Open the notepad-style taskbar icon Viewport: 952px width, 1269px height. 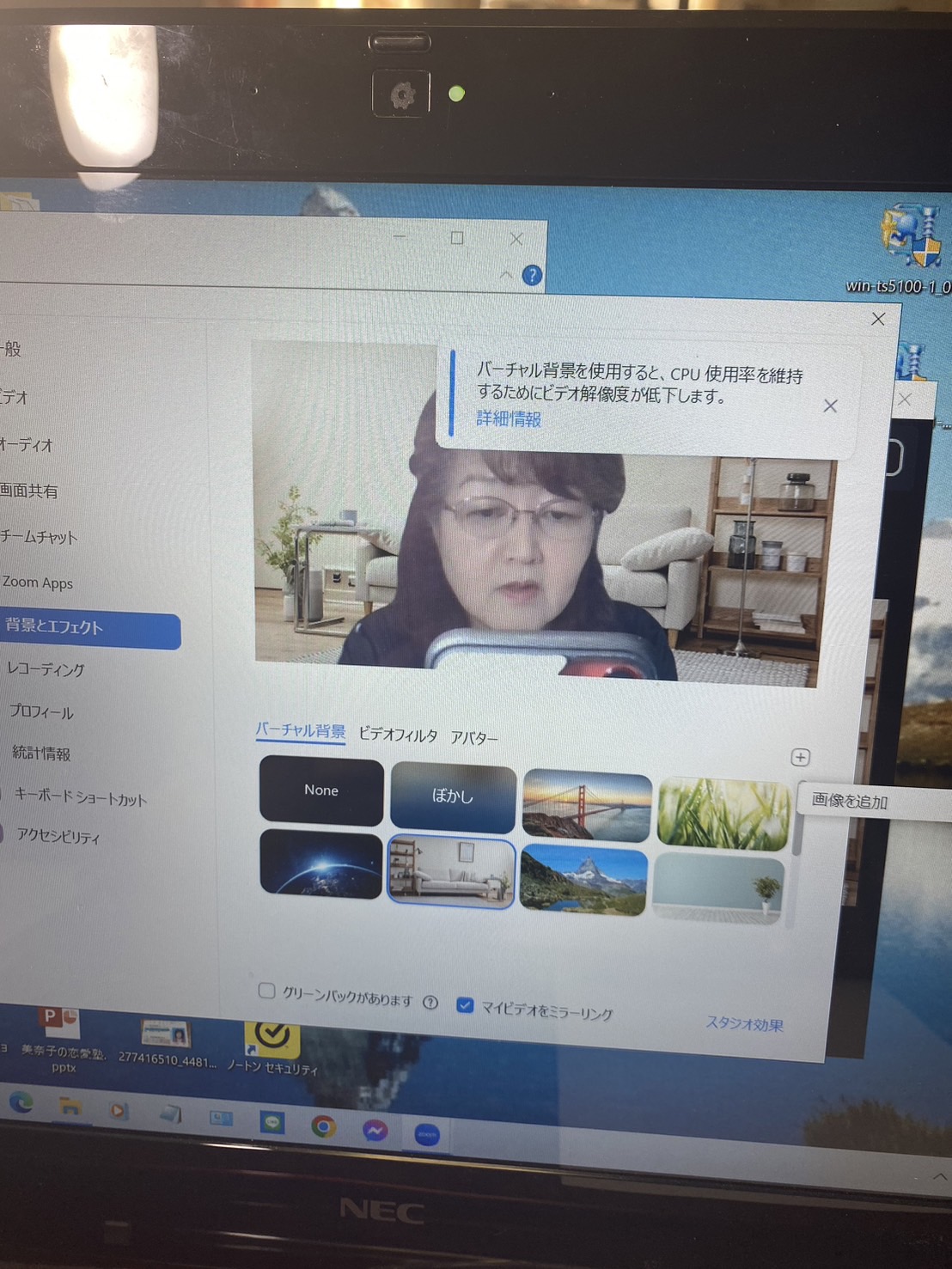(x=170, y=1114)
